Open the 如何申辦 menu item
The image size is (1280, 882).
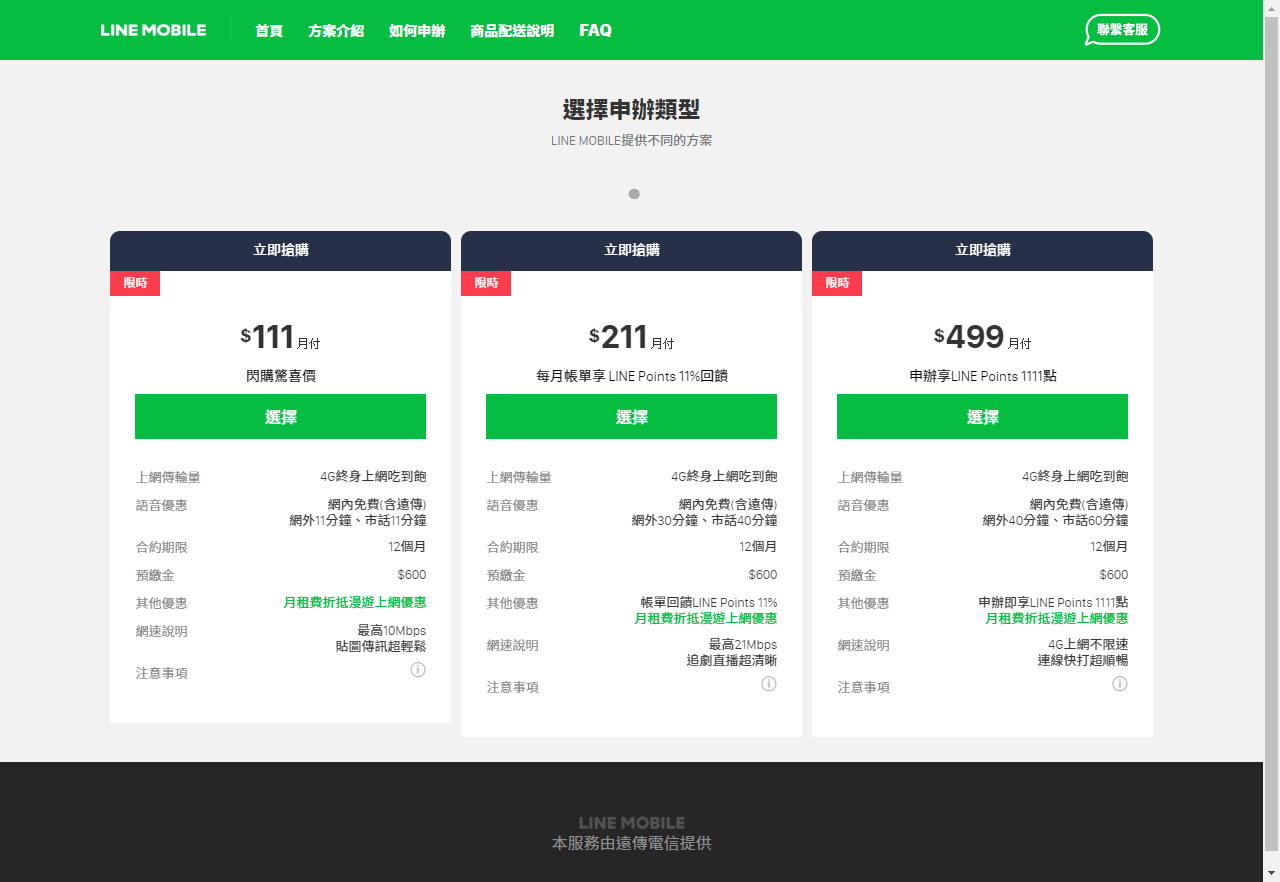[x=417, y=30]
